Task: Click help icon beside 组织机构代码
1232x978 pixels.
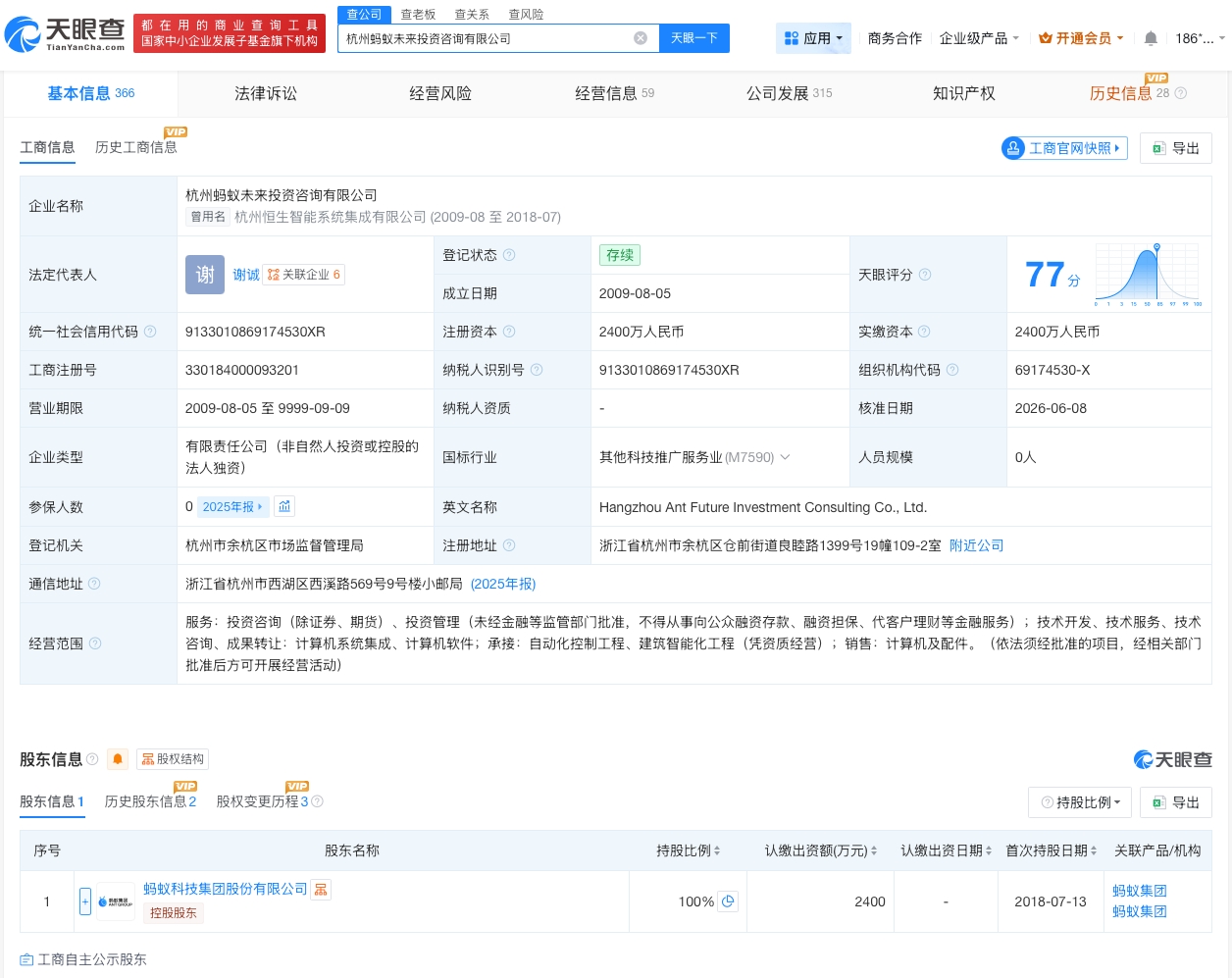Action: tap(952, 370)
